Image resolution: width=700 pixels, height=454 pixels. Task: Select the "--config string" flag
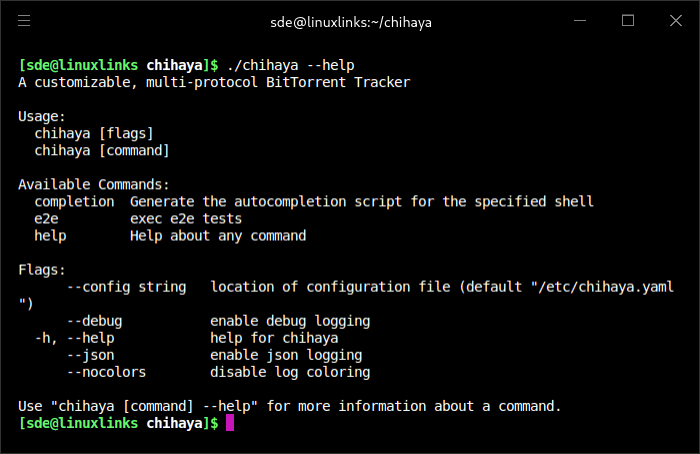[x=126, y=287]
